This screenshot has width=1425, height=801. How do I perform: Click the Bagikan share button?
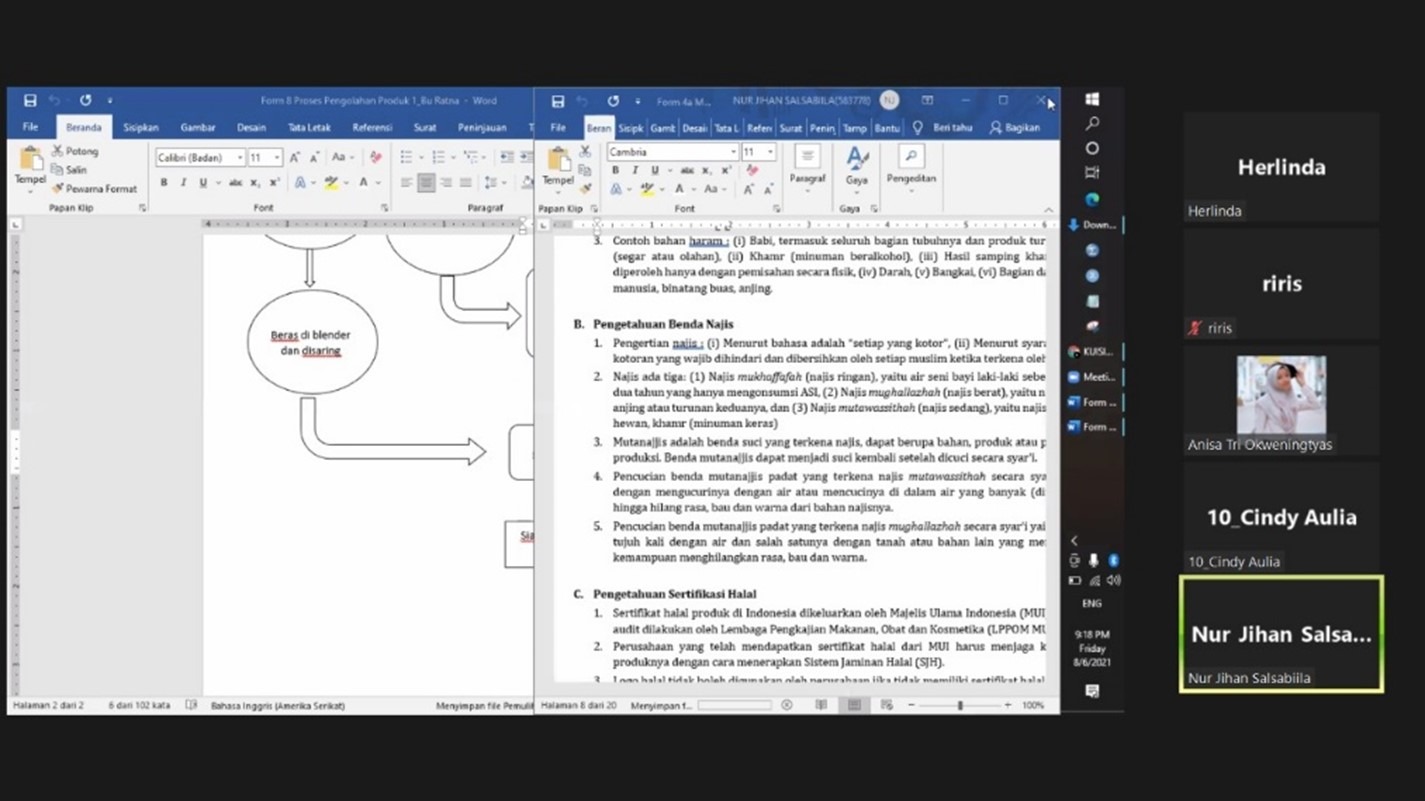(1014, 128)
